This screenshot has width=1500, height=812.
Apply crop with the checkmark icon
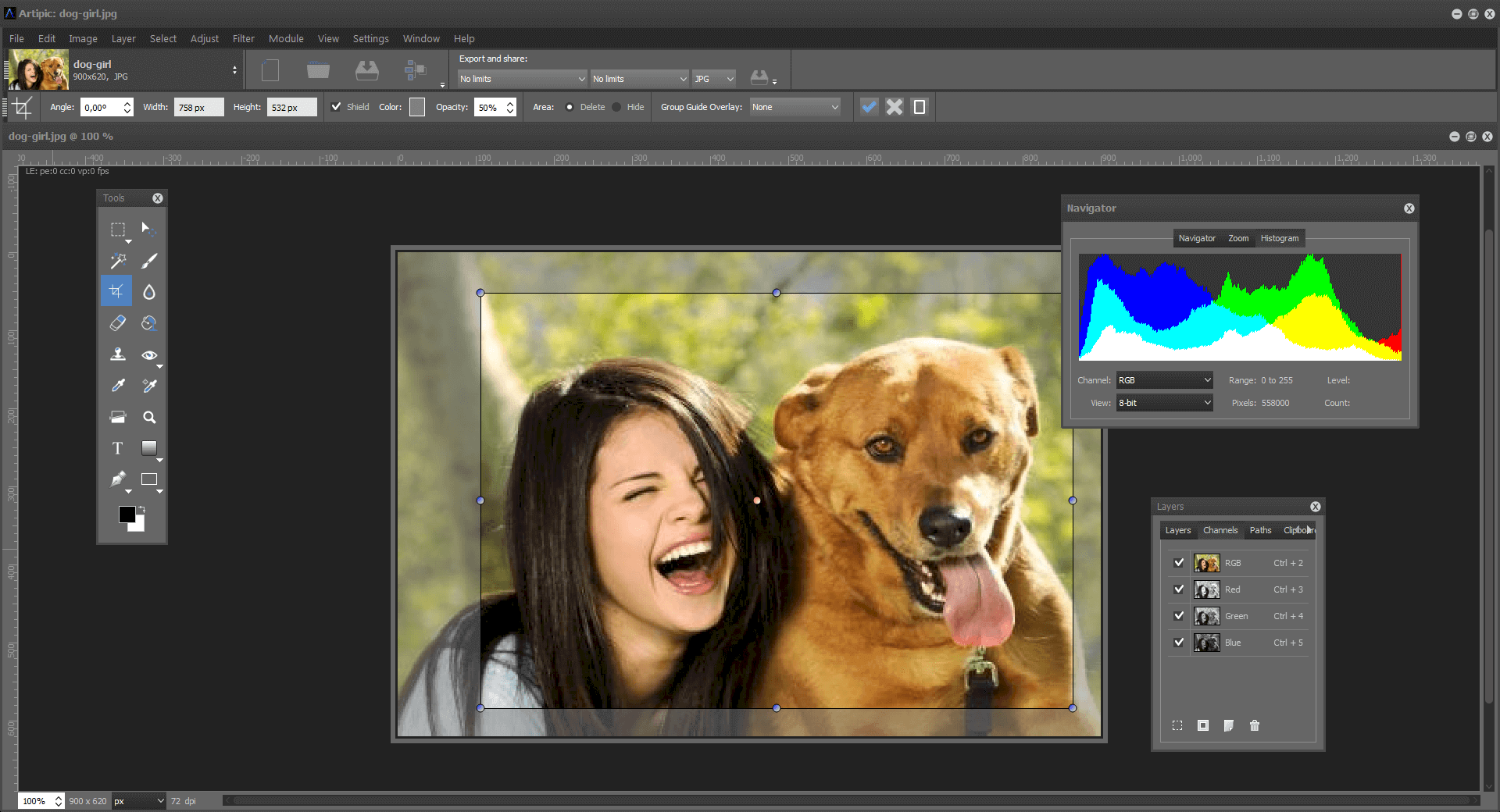869,107
